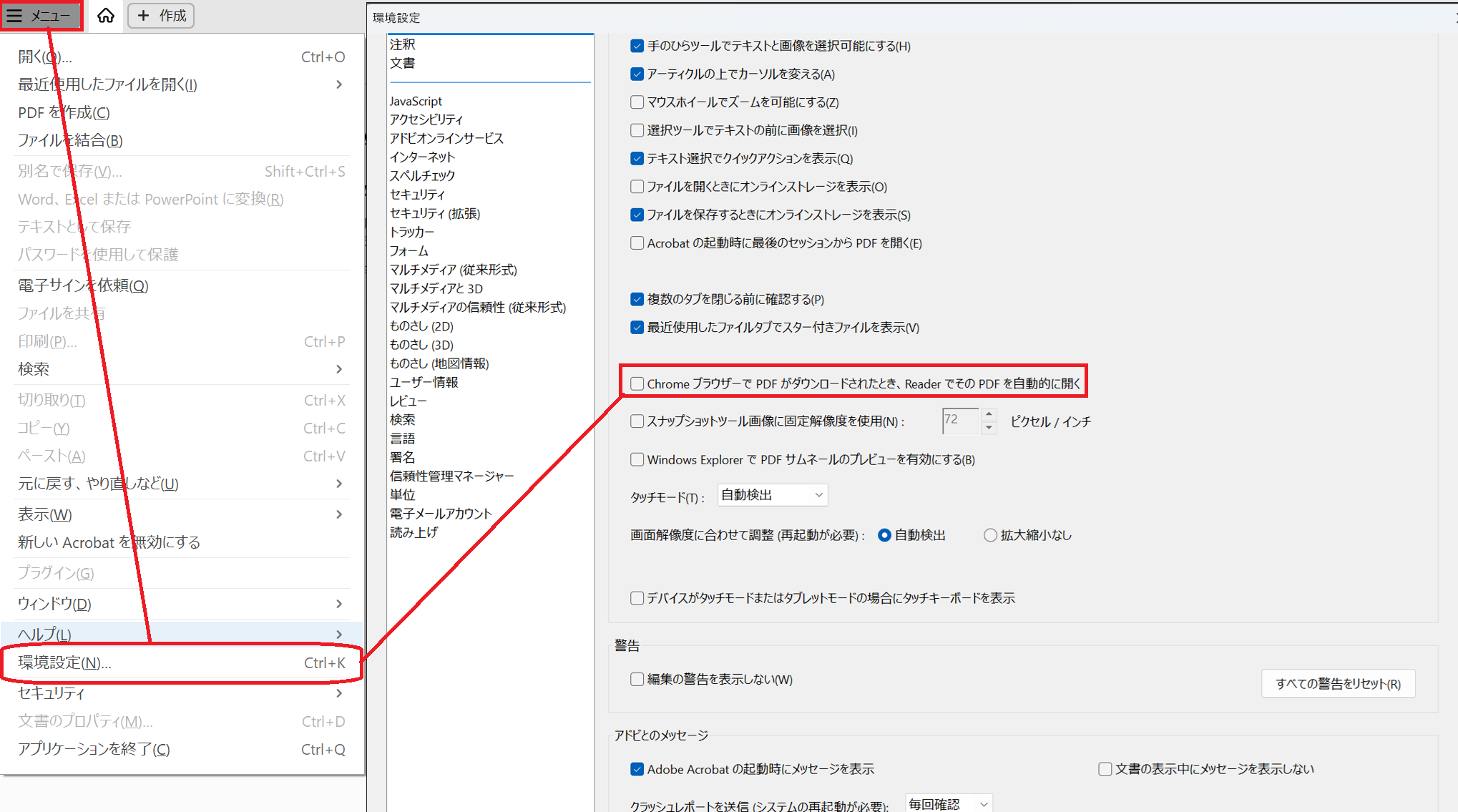The height and width of the screenshot is (812, 1458).
Task: Select JavaScript category in preferences
Action: coord(416,101)
